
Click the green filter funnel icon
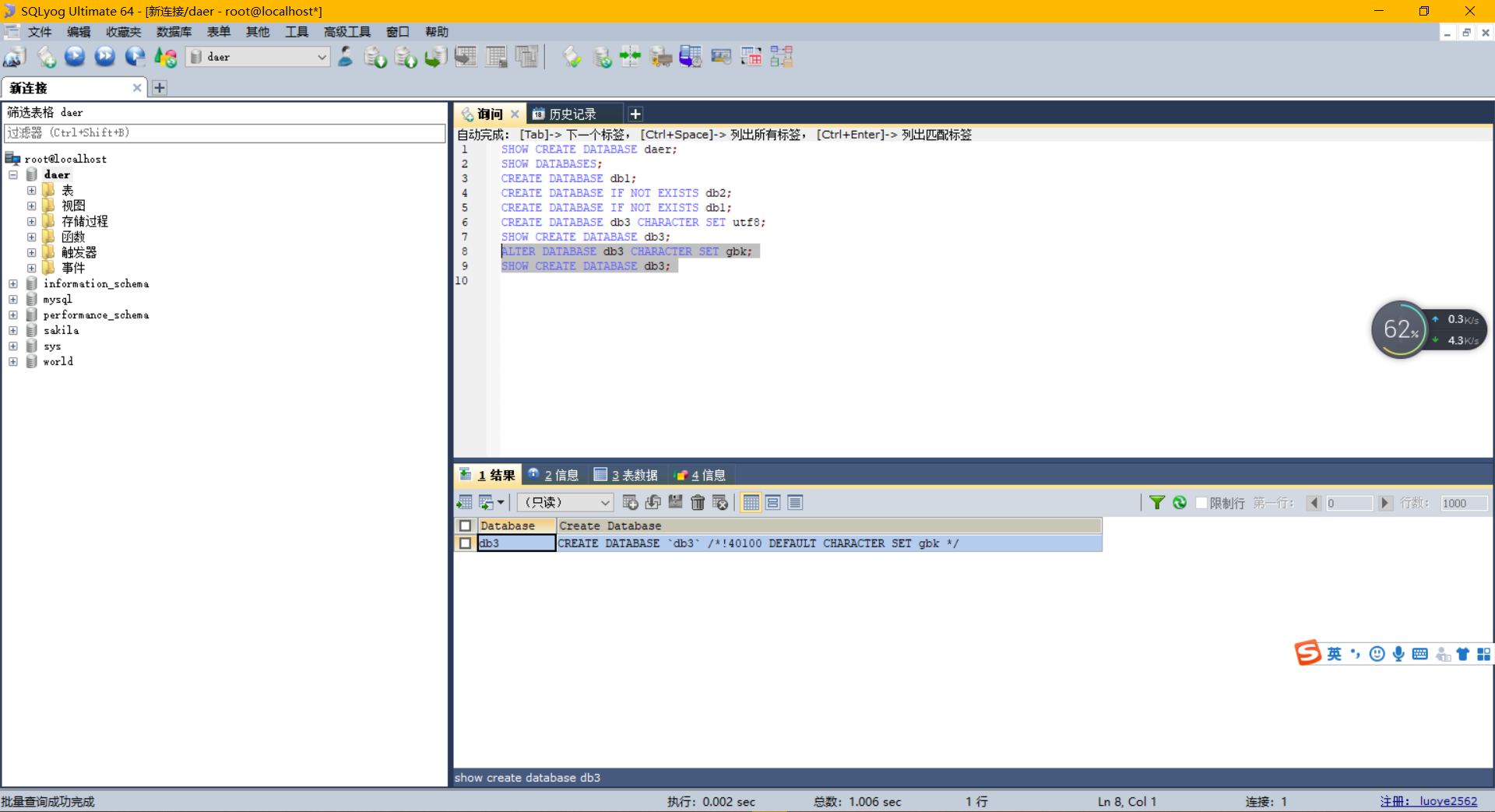(x=1157, y=503)
